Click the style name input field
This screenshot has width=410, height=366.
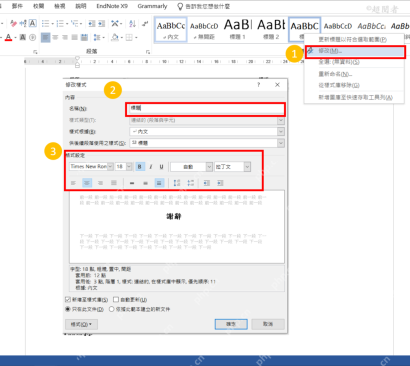point(205,109)
